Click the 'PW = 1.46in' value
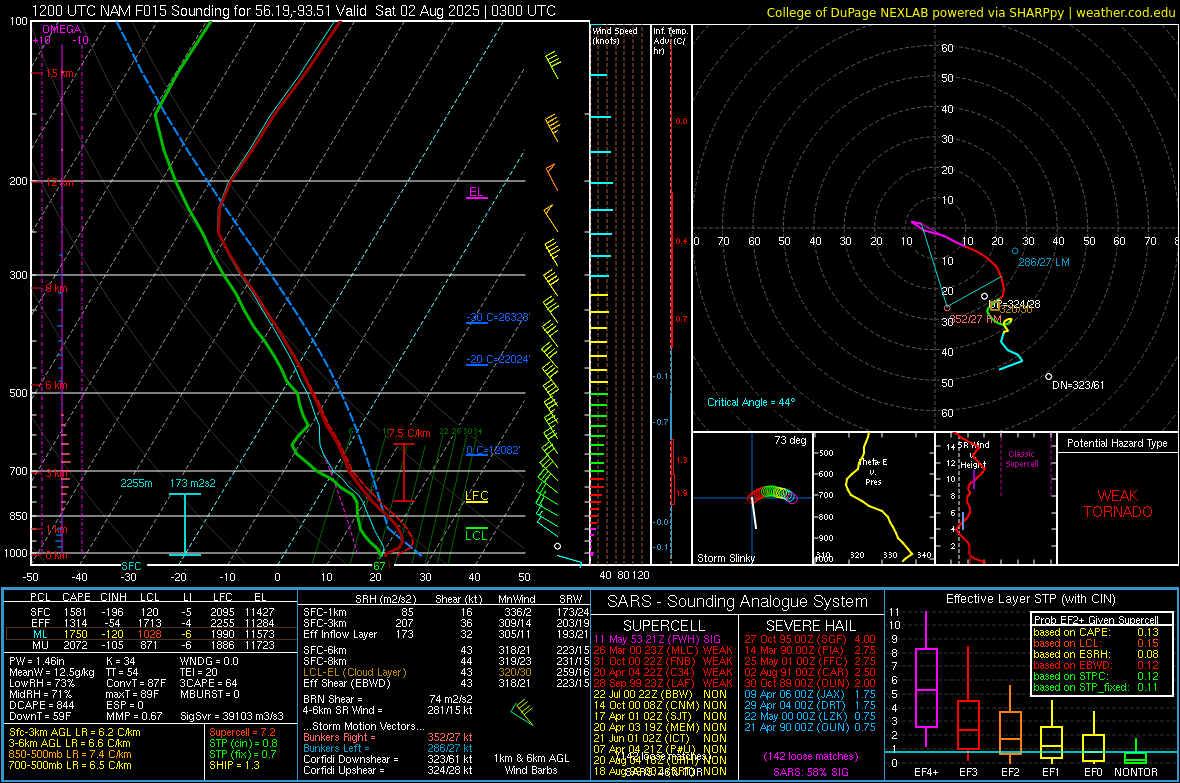The height and width of the screenshot is (783, 1180). pos(37,661)
